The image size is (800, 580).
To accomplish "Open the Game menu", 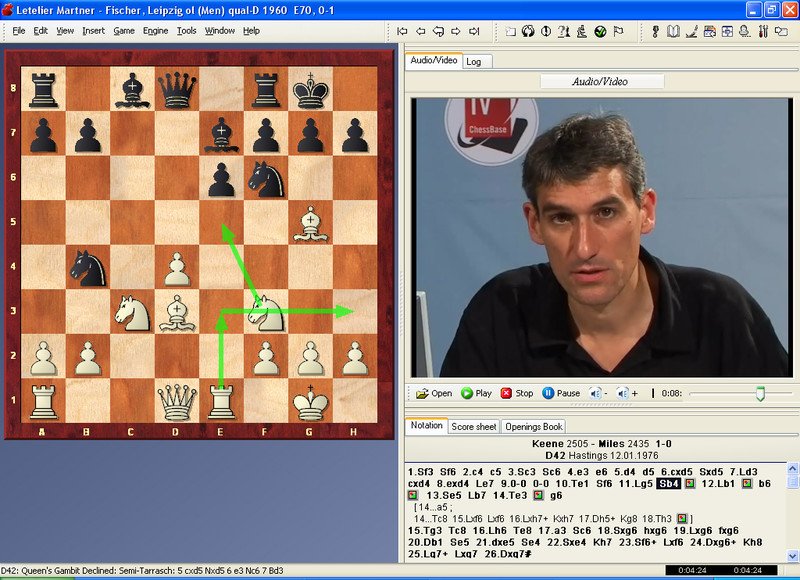I will click(x=124, y=31).
